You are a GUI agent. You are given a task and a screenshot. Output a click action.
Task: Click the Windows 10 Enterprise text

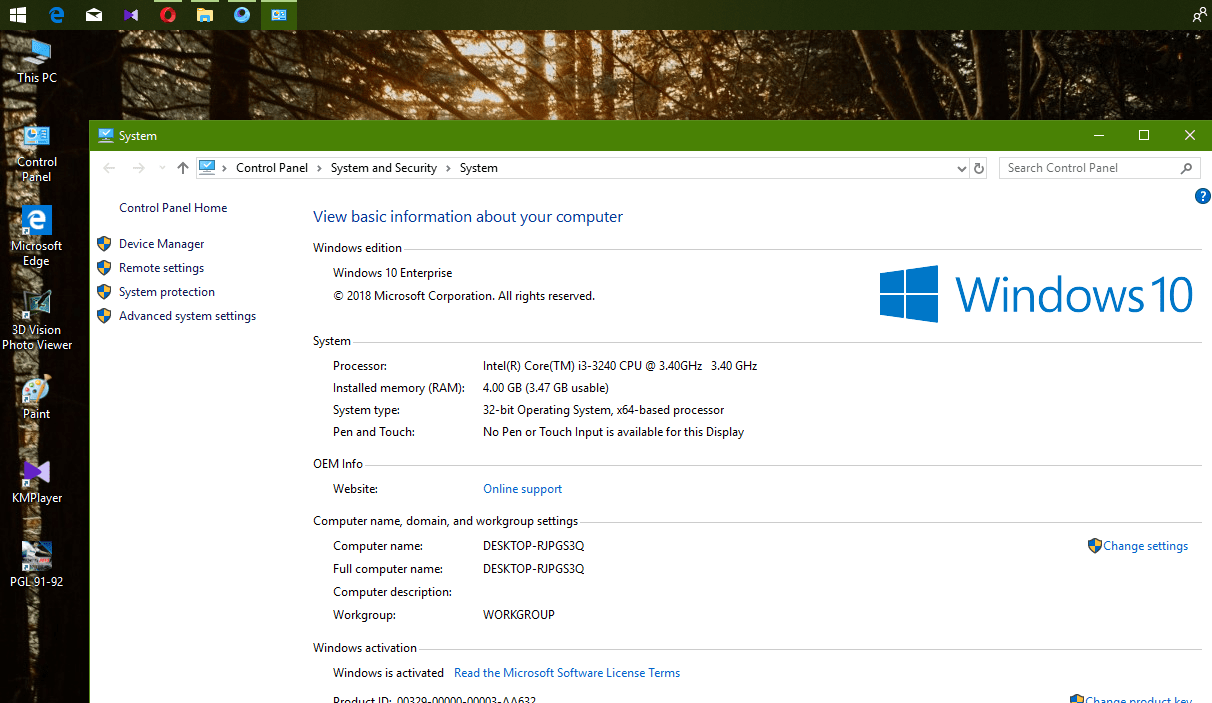(392, 273)
